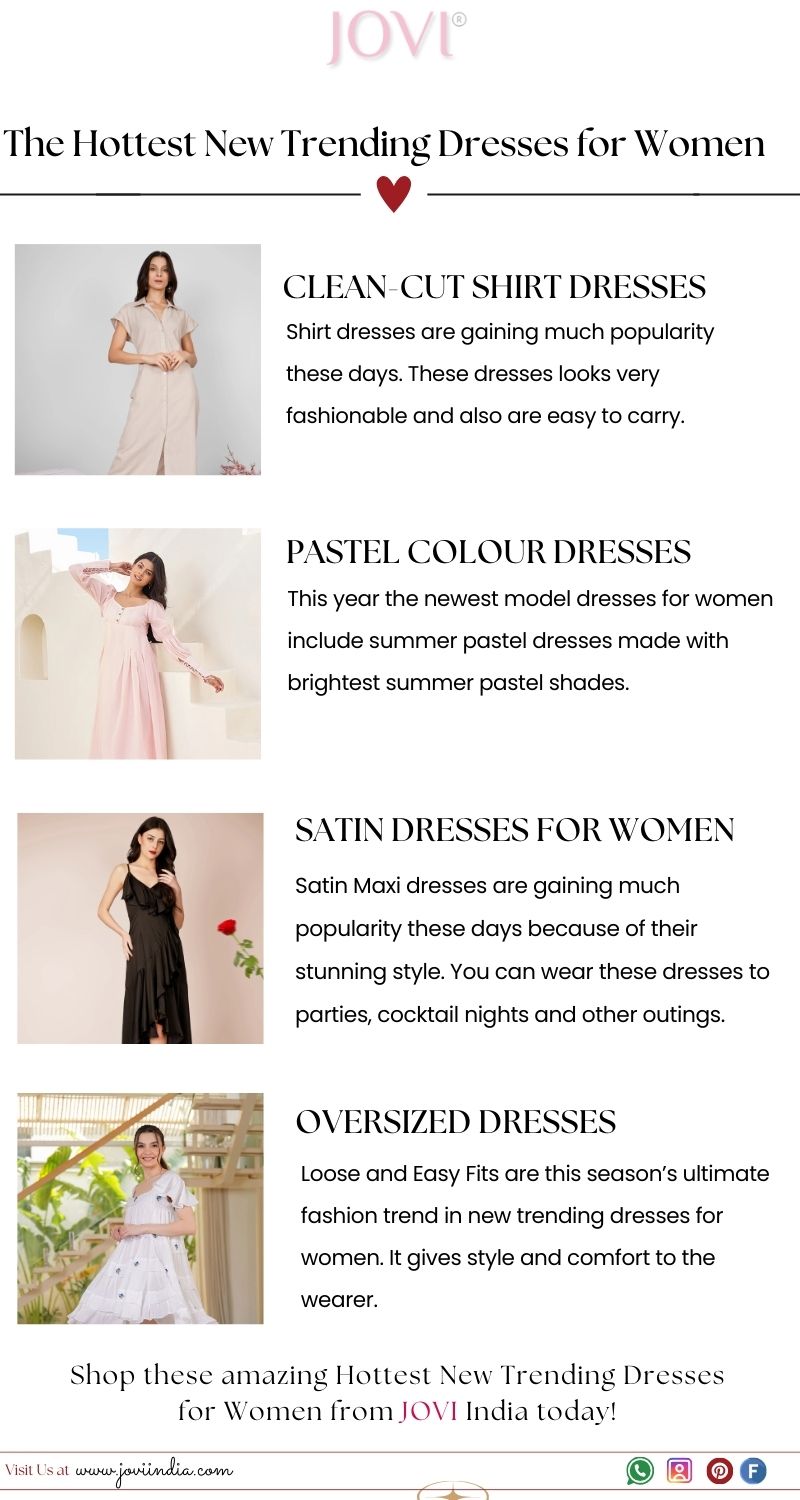Open the Facebook icon link
The width and height of the screenshot is (800, 1500).
(x=753, y=1471)
